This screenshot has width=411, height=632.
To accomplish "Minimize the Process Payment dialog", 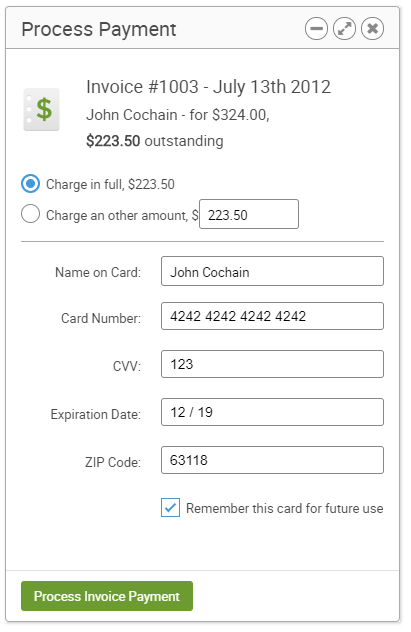I will (316, 29).
